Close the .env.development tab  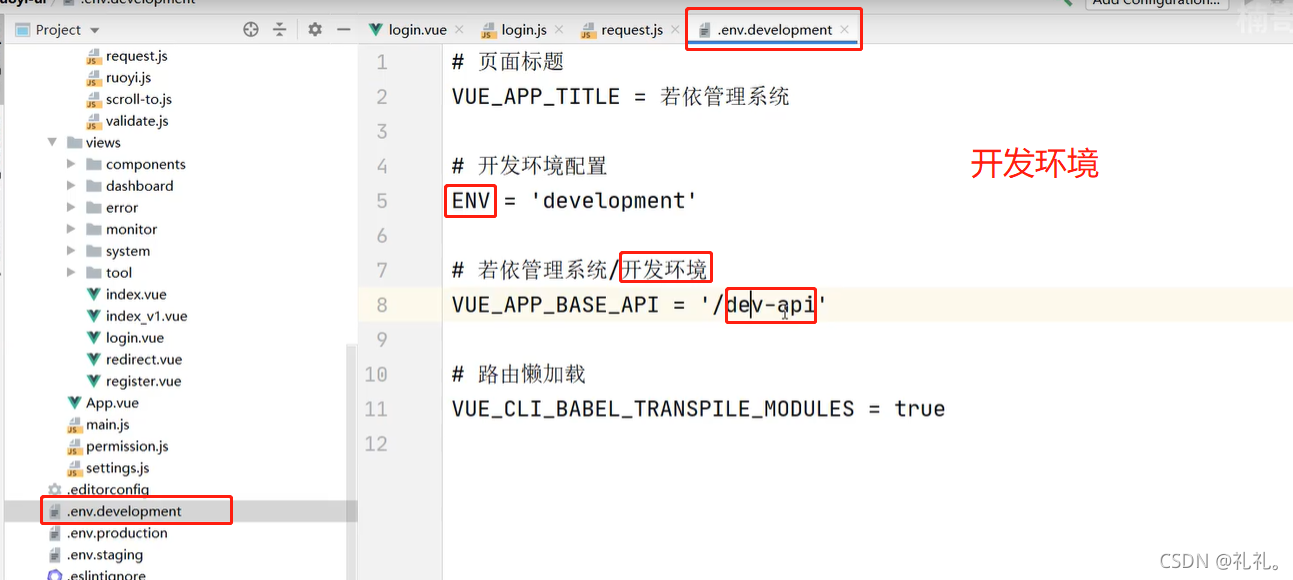click(844, 30)
